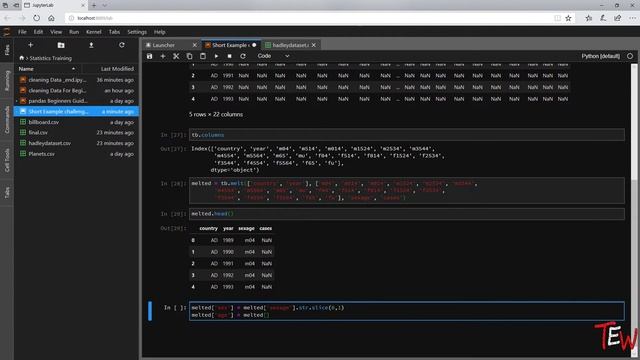Open the View menu
The height and width of the screenshot is (360, 640).
[x=56, y=32]
